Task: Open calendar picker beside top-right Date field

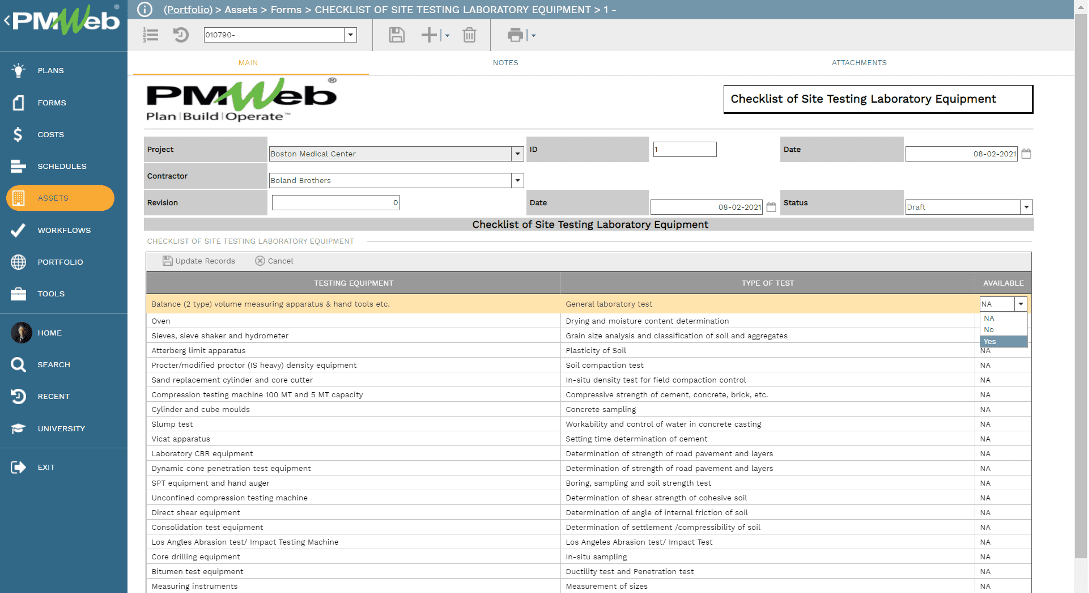Action: pyautogui.click(x=1026, y=154)
